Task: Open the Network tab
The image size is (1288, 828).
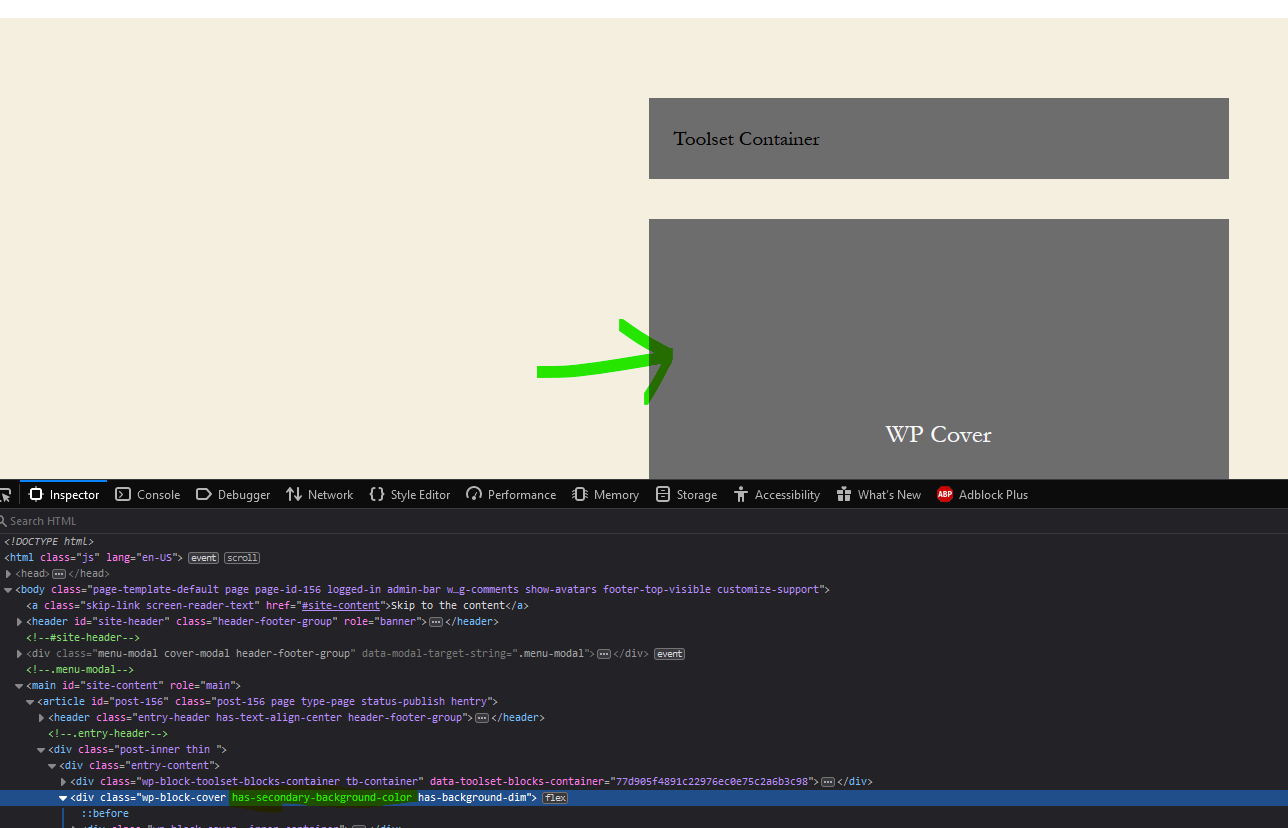Action: 320,495
